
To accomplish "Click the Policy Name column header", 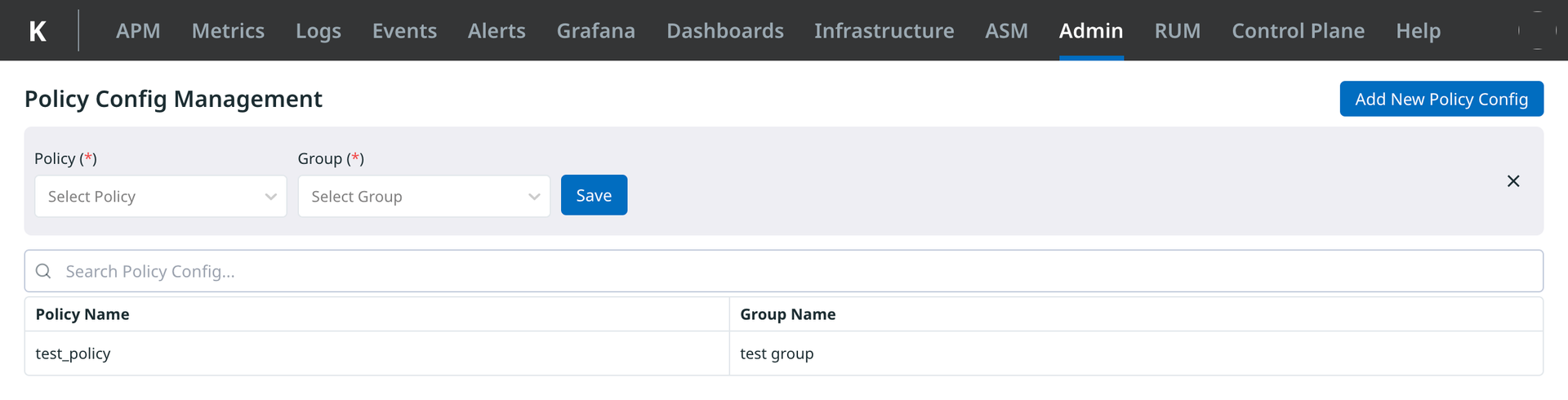I will 82,314.
